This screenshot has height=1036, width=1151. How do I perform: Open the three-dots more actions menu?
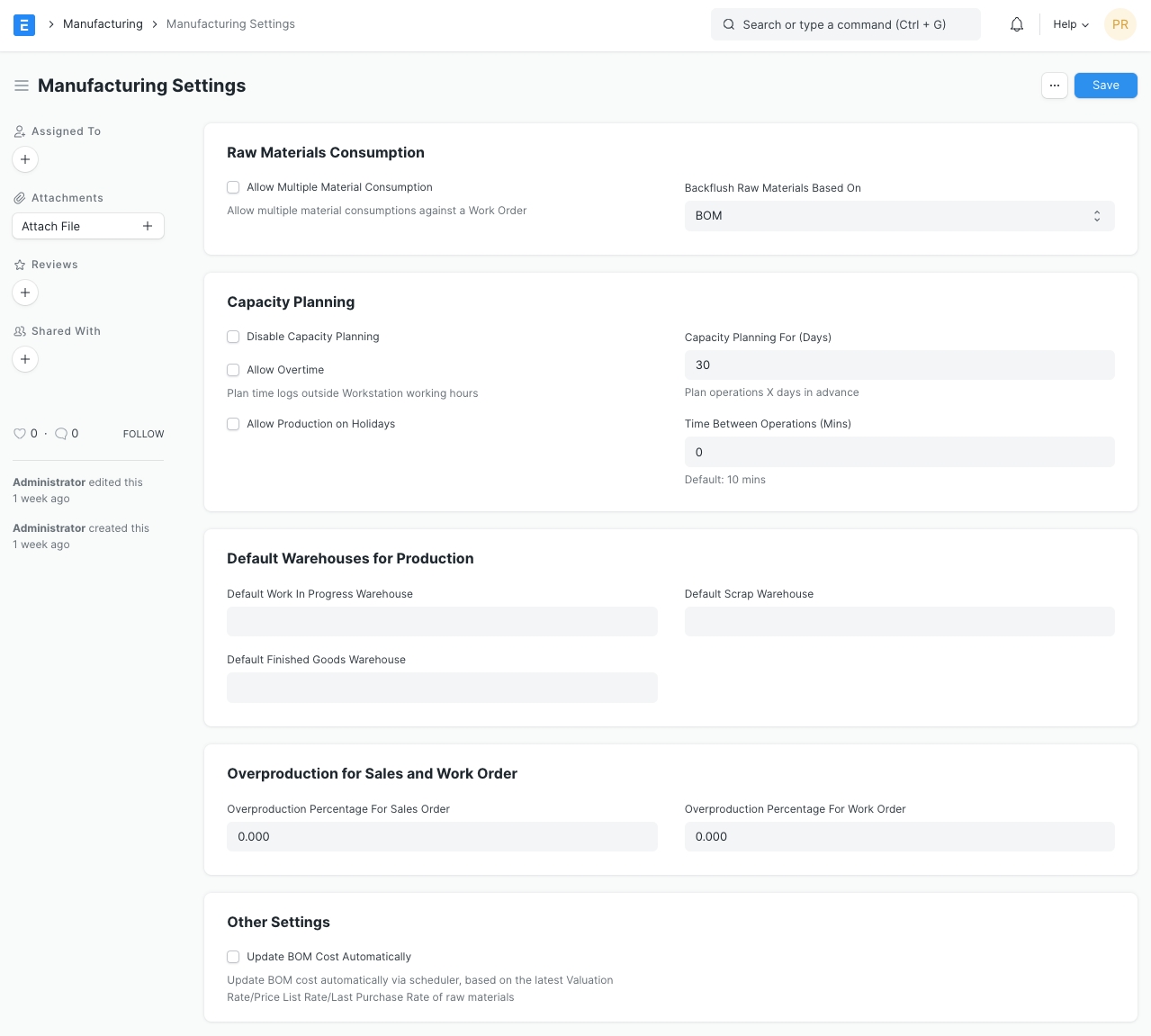click(x=1055, y=86)
